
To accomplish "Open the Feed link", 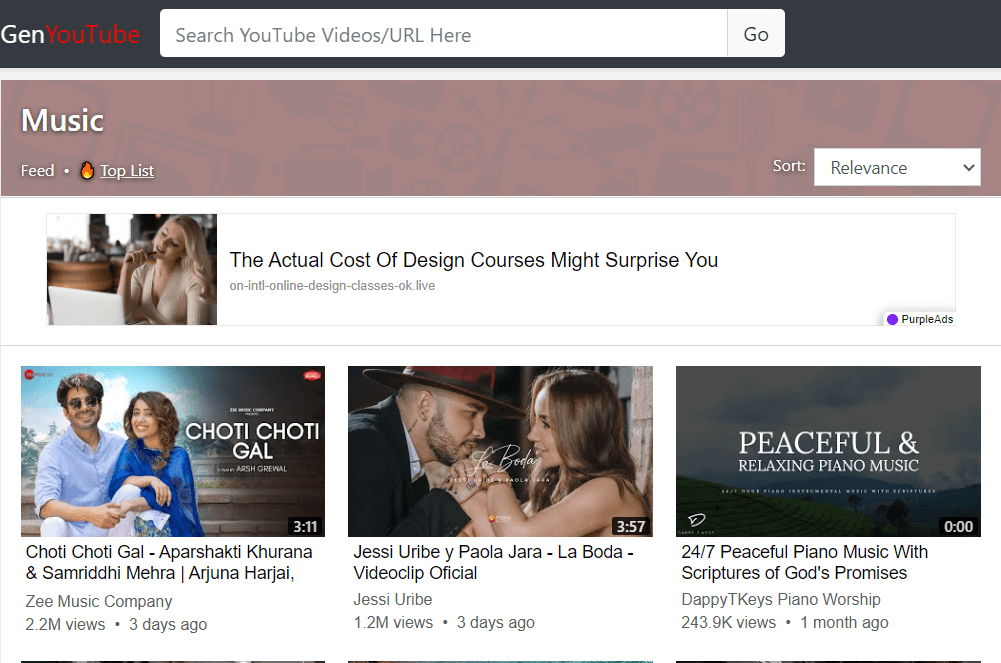I will point(38,170).
